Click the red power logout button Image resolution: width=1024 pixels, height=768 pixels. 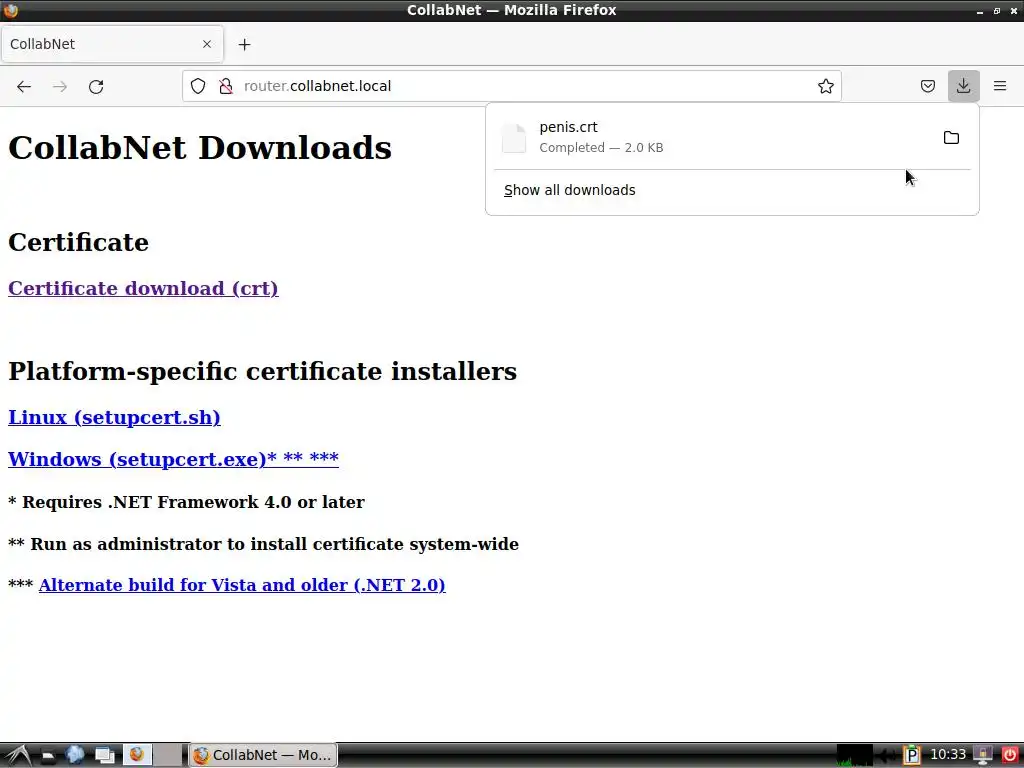(x=1010, y=756)
